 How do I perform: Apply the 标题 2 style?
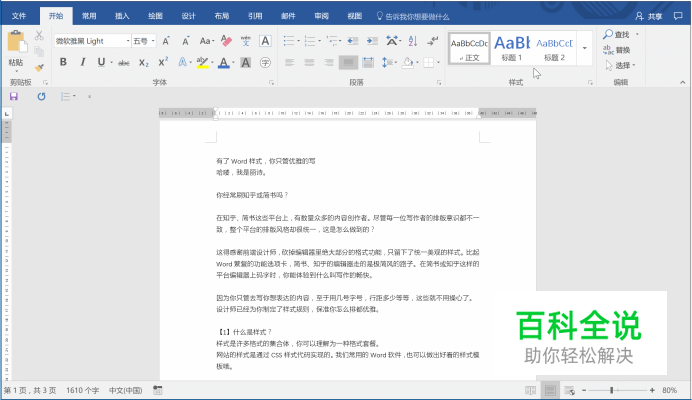(x=554, y=49)
